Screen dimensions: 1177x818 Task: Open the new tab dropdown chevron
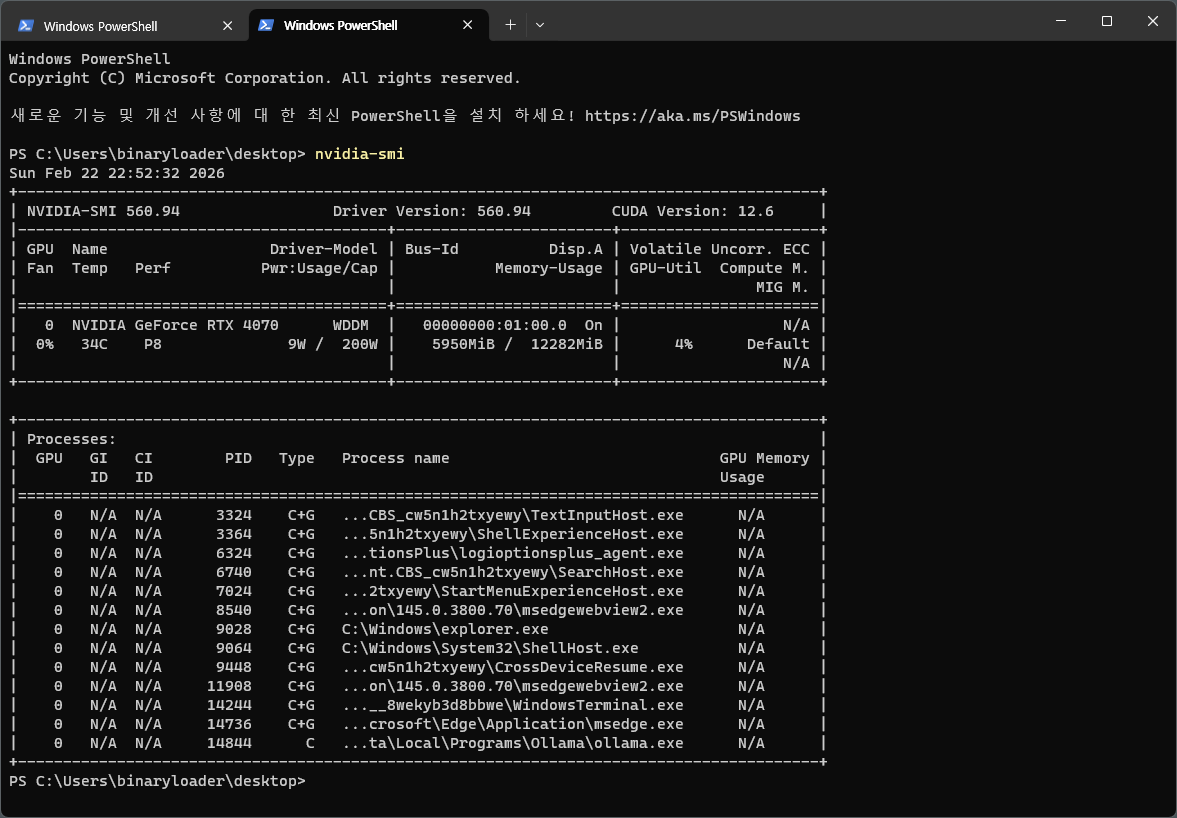(539, 24)
